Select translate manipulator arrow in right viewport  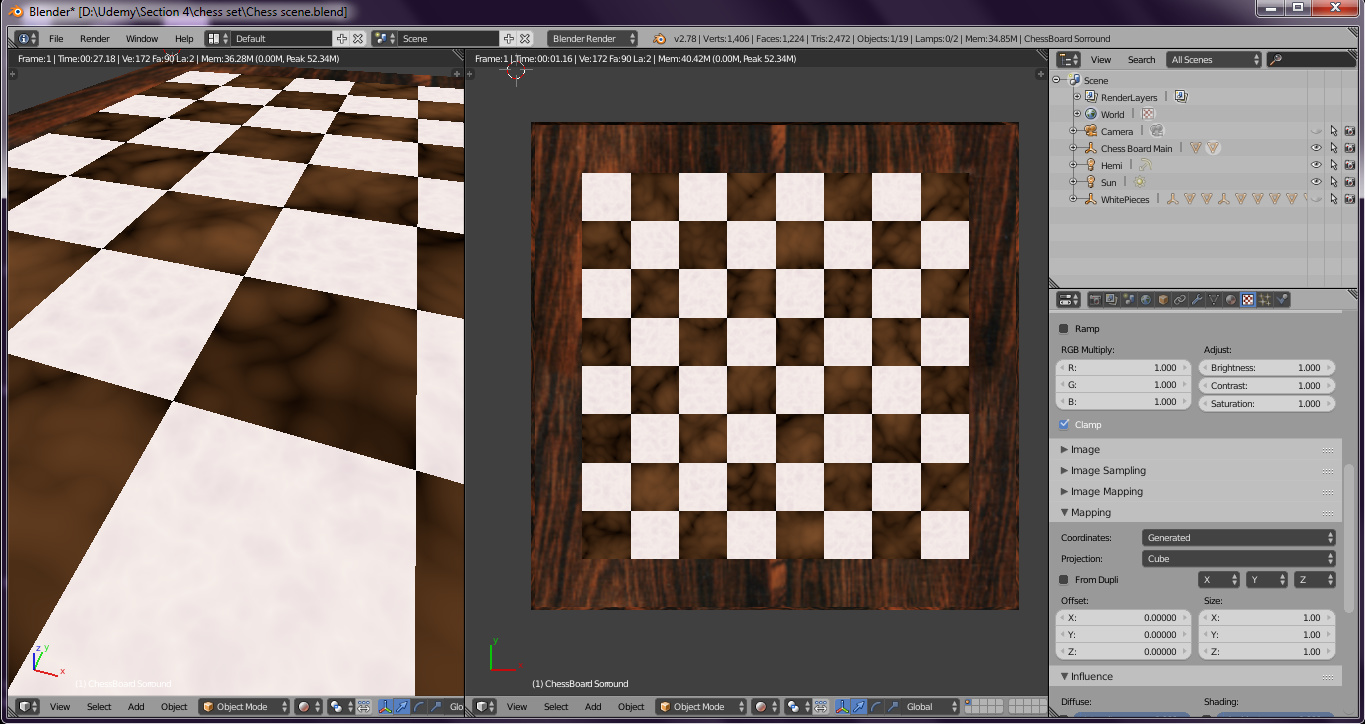[x=858, y=706]
